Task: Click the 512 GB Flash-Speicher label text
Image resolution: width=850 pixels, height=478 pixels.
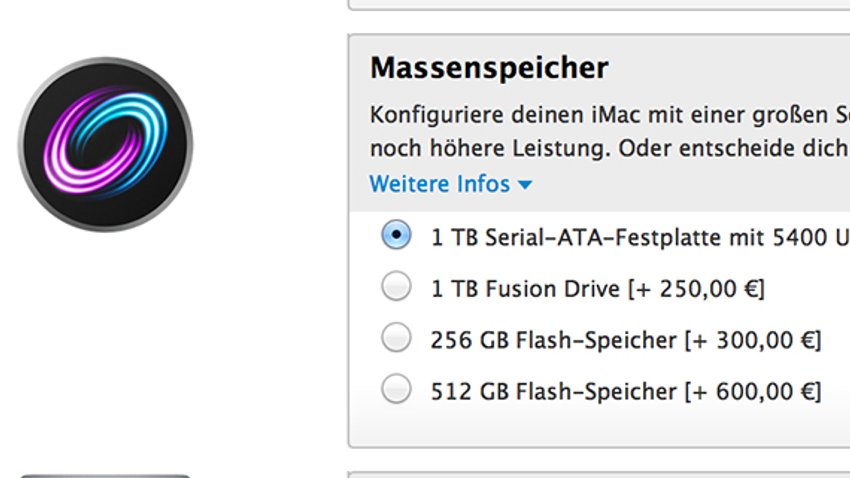Action: click(x=553, y=391)
